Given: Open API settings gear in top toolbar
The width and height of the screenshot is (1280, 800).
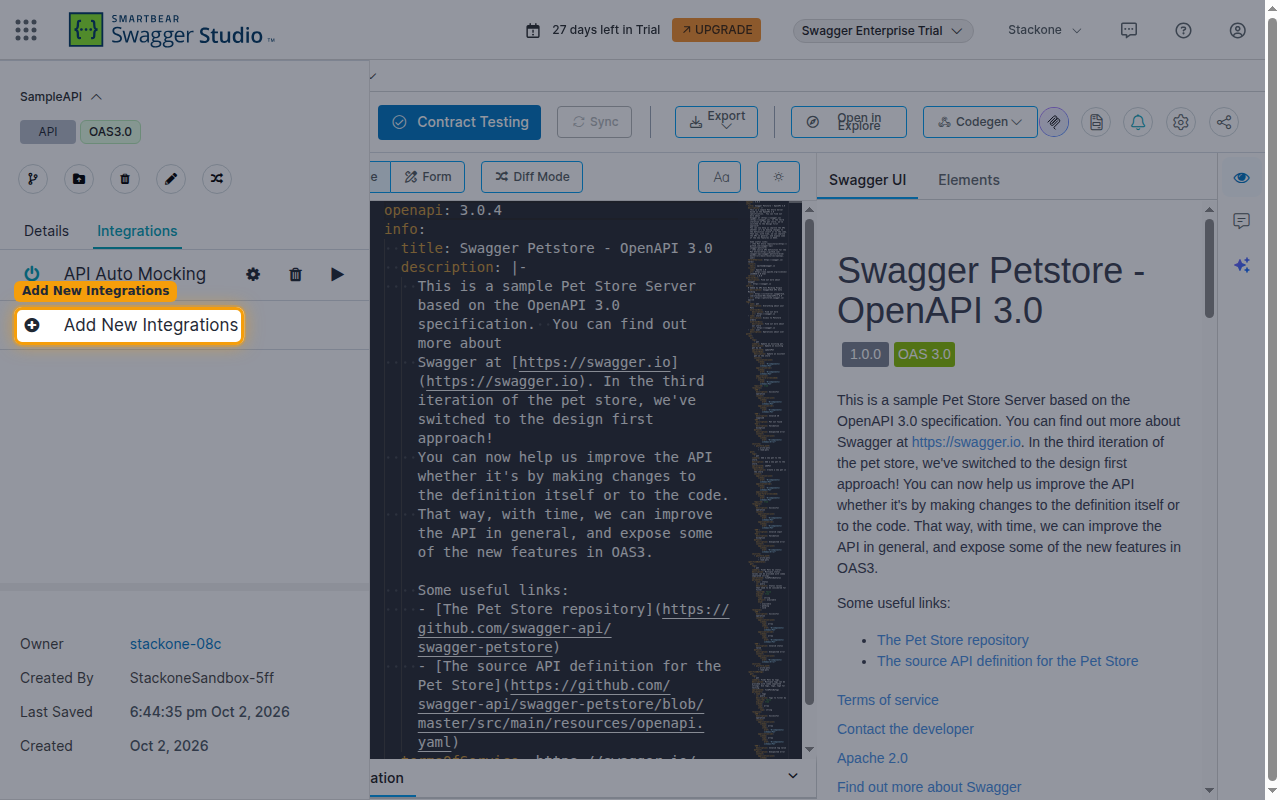Looking at the screenshot, I should pyautogui.click(x=1181, y=122).
